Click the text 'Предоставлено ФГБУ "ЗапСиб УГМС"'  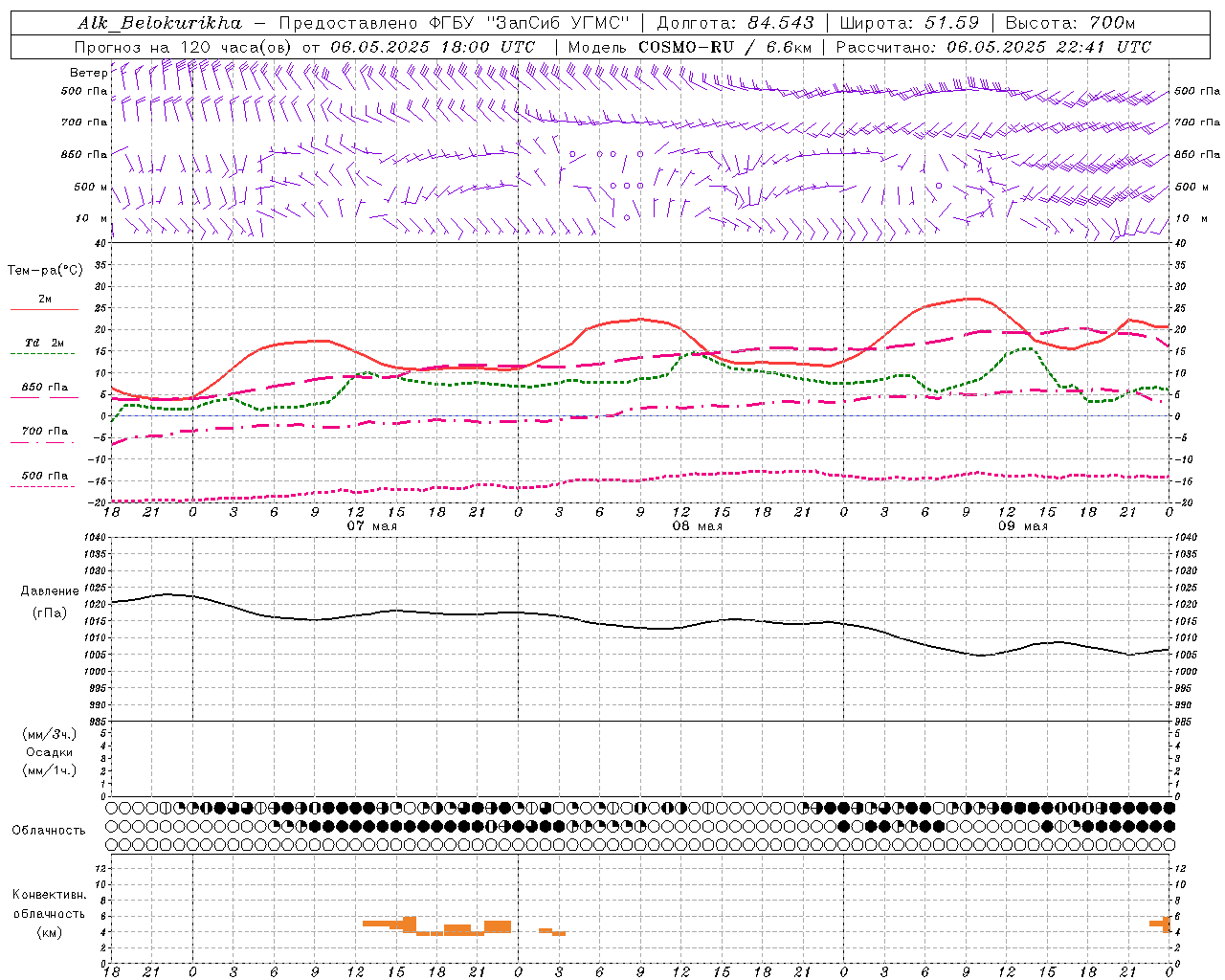click(x=455, y=23)
